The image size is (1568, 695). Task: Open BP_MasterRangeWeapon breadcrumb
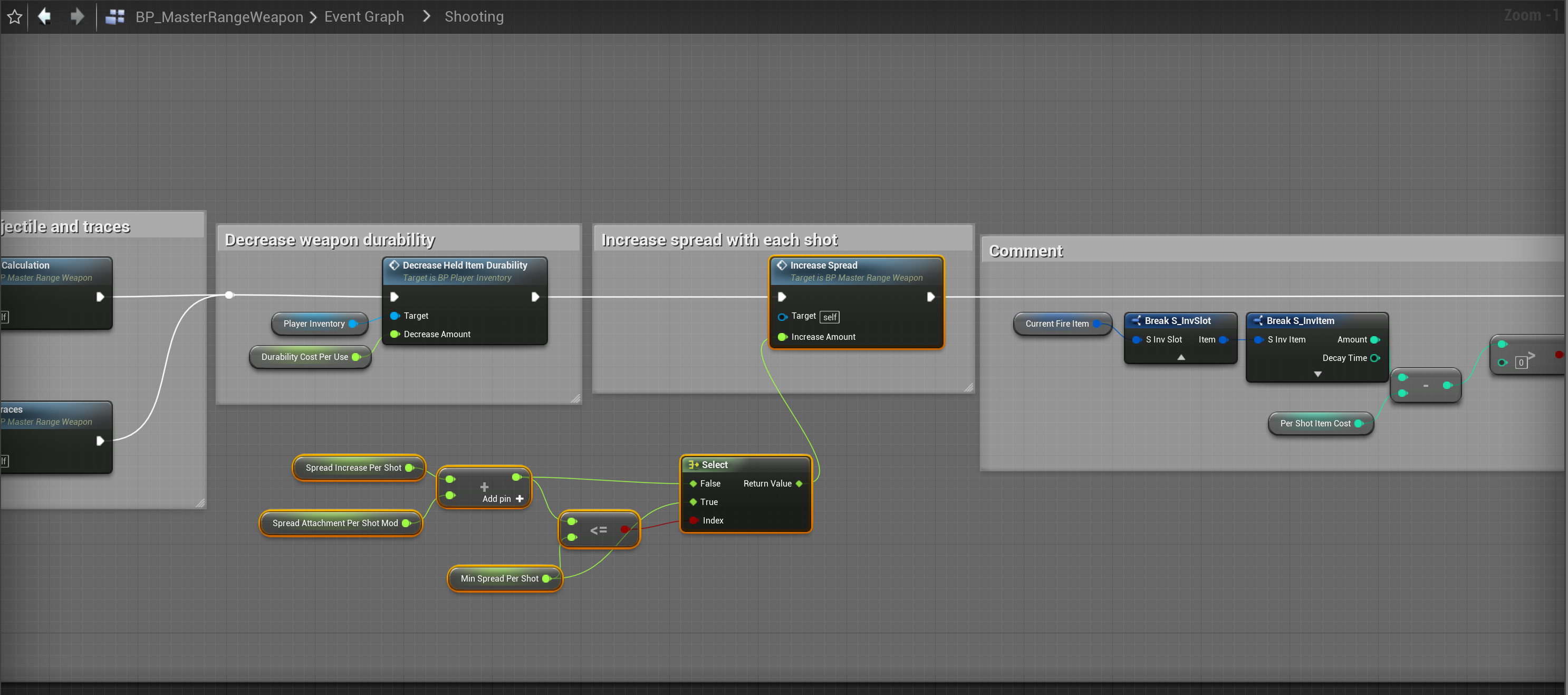pos(219,17)
